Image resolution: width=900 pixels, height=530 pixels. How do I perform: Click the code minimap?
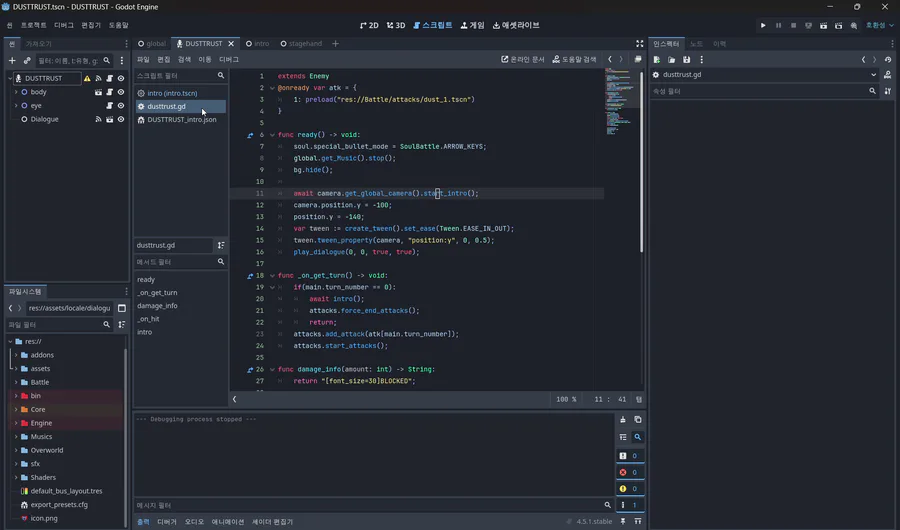[620, 102]
